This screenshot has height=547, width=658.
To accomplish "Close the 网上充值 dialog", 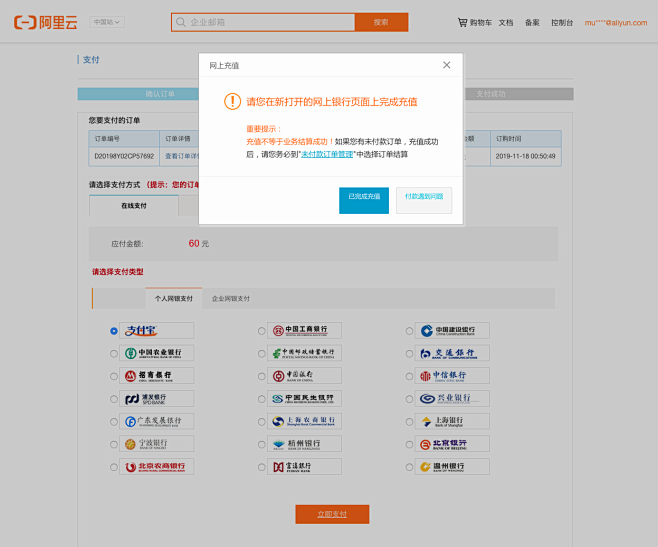I will pyautogui.click(x=447, y=65).
